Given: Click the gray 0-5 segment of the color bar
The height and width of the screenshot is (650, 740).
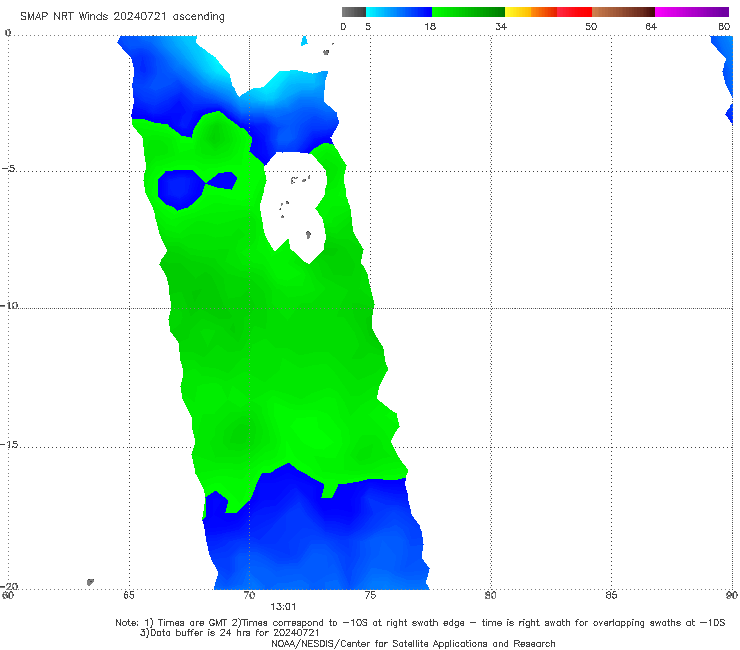Looking at the screenshot, I should 354,12.
